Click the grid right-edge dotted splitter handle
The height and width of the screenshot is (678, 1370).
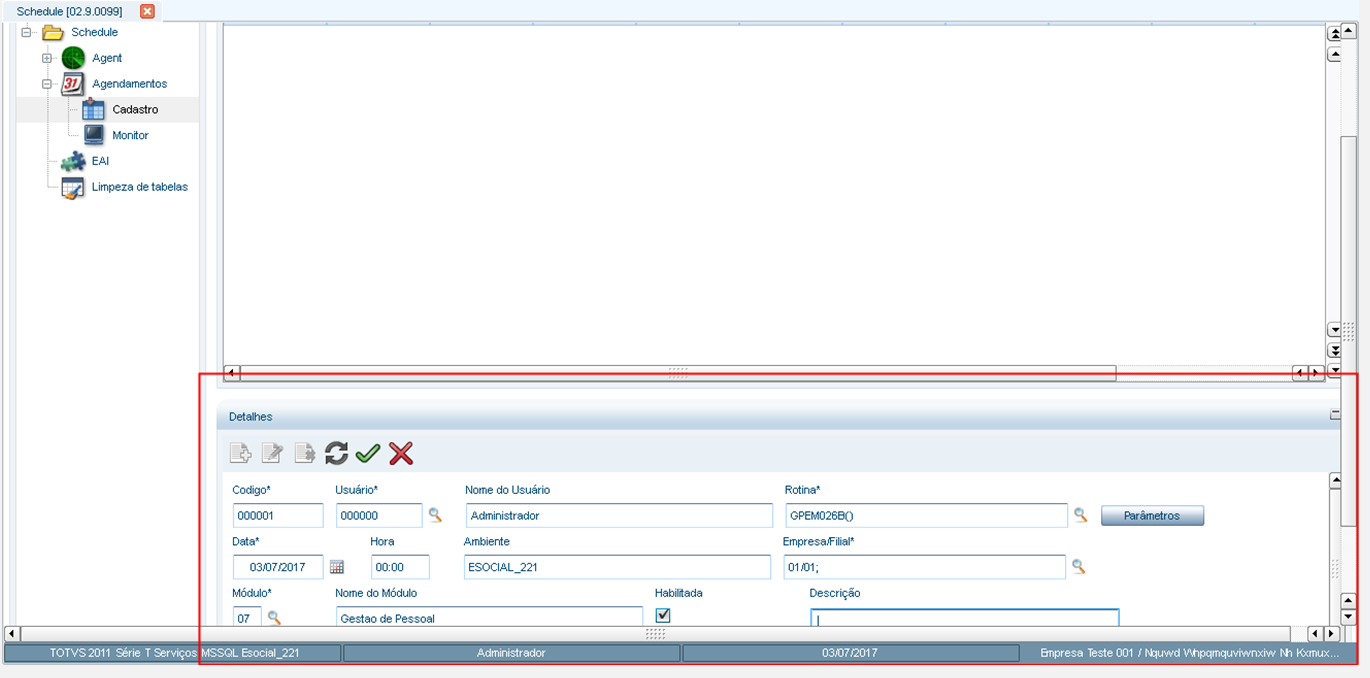(1349, 331)
